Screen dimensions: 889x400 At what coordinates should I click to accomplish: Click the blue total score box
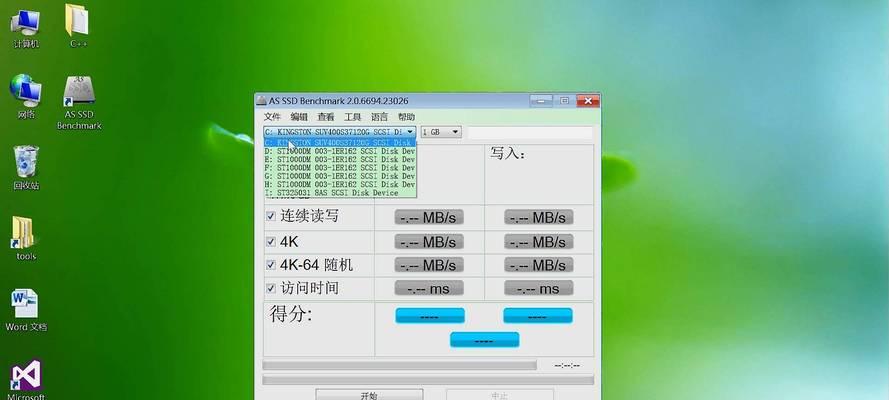[x=485, y=340]
